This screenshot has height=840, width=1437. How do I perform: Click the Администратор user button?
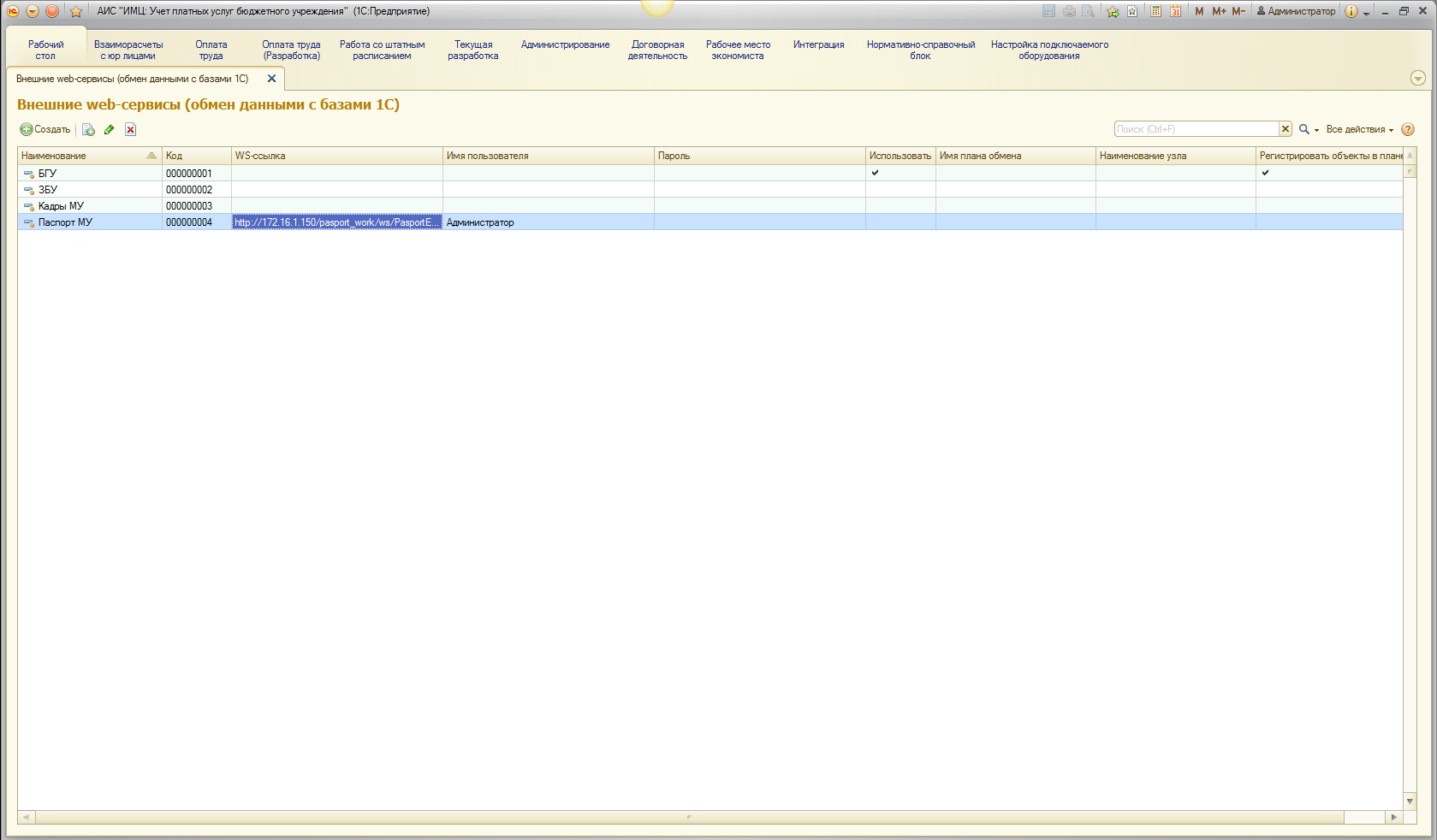tap(1296, 11)
